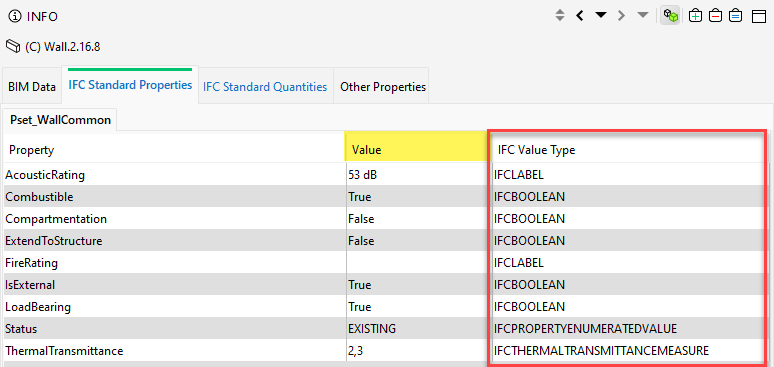Click the wall element icon beside Wall.2.16.8
Screen dimensions: 774x367
(x=12, y=47)
